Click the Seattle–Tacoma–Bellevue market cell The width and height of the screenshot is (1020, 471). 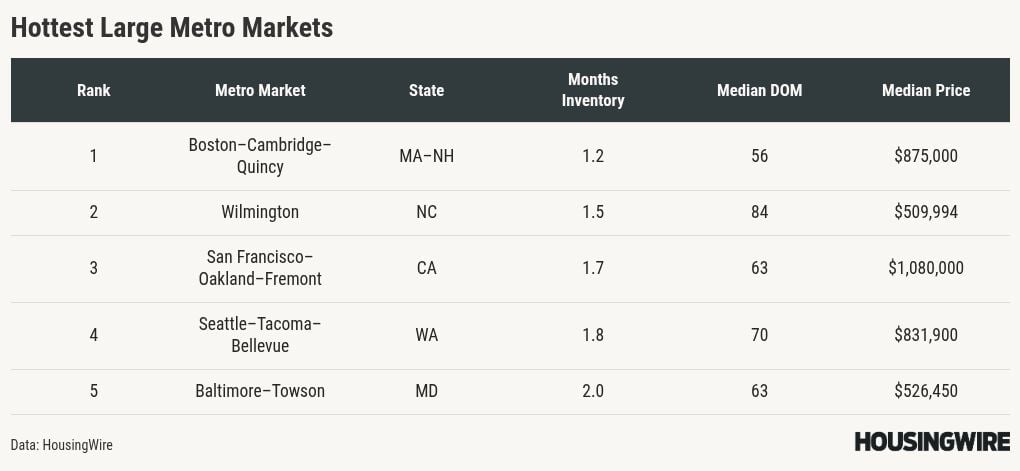click(x=260, y=335)
